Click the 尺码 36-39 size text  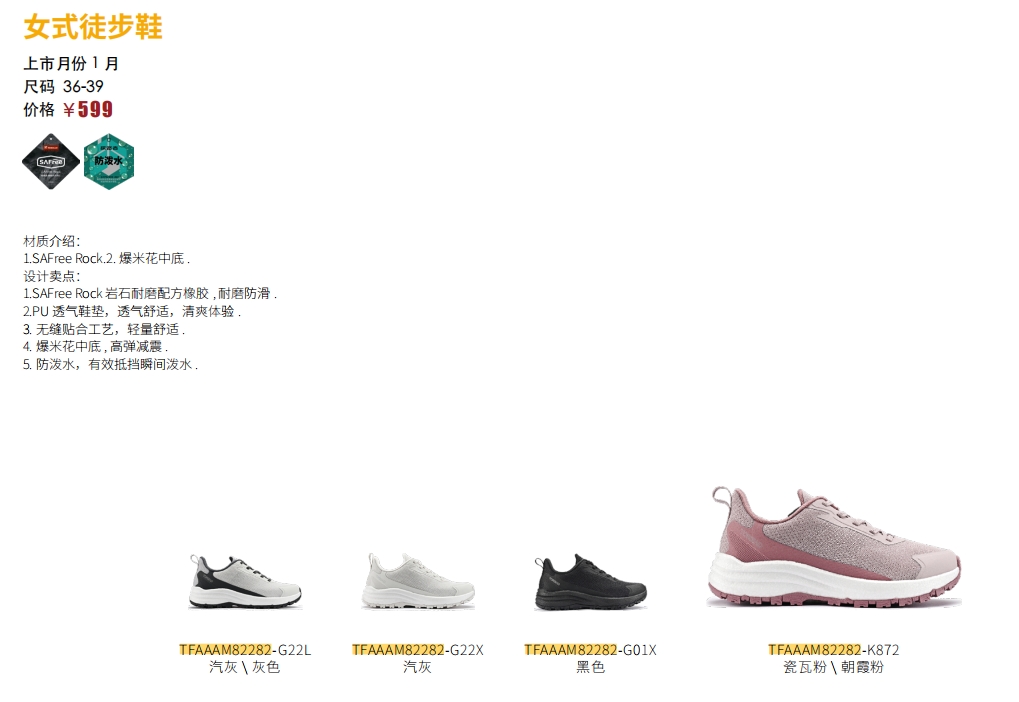click(63, 86)
